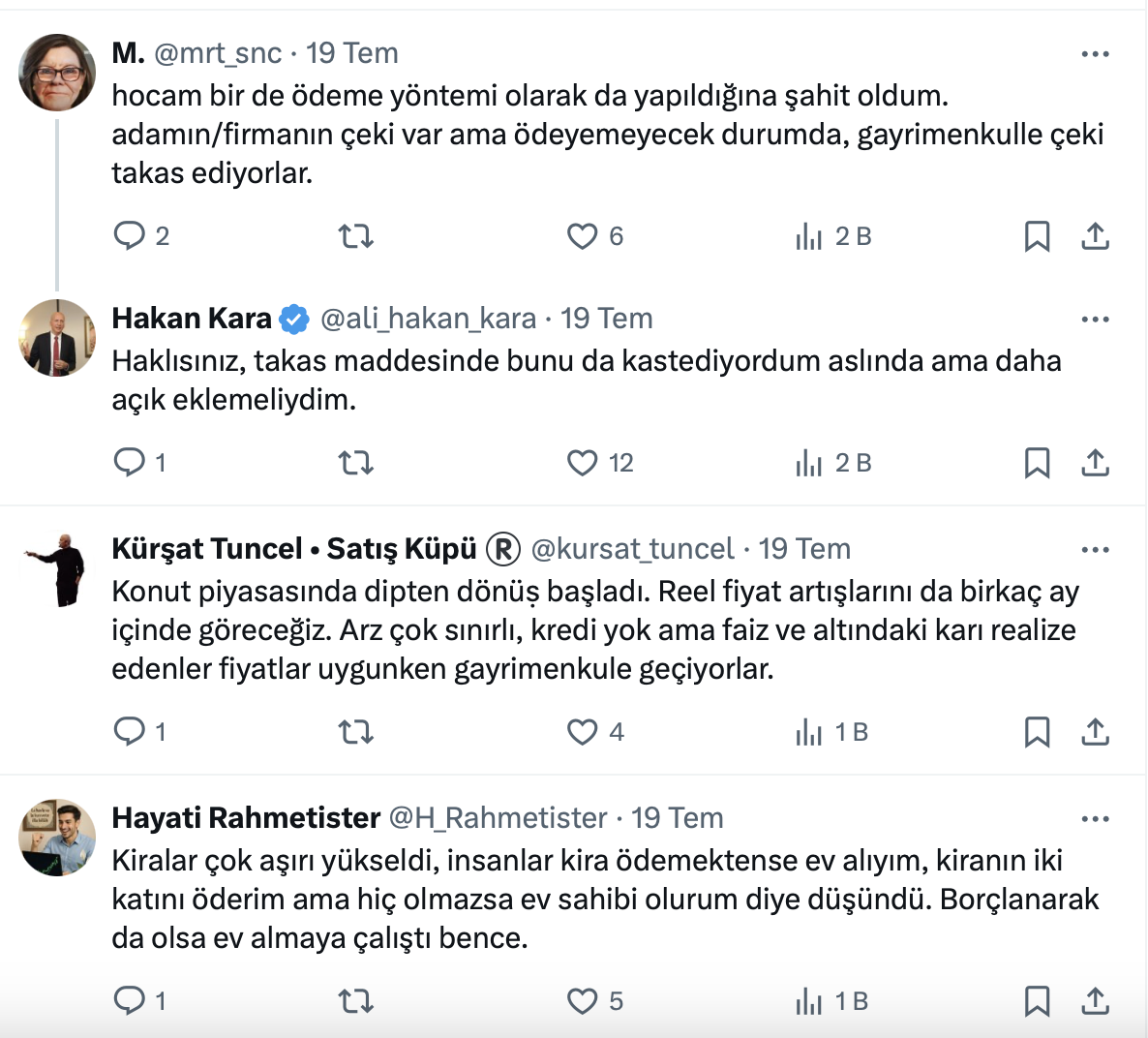
Task: Reply to Hayati Rahmetister's tweet
Action: (x=130, y=1000)
